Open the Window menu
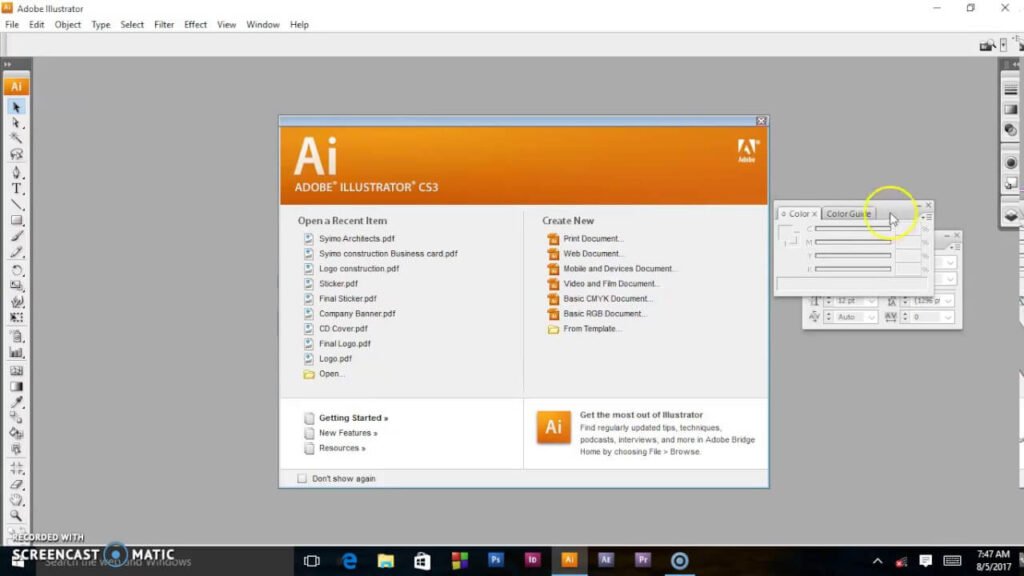This screenshot has height=576, width=1024. (263, 24)
